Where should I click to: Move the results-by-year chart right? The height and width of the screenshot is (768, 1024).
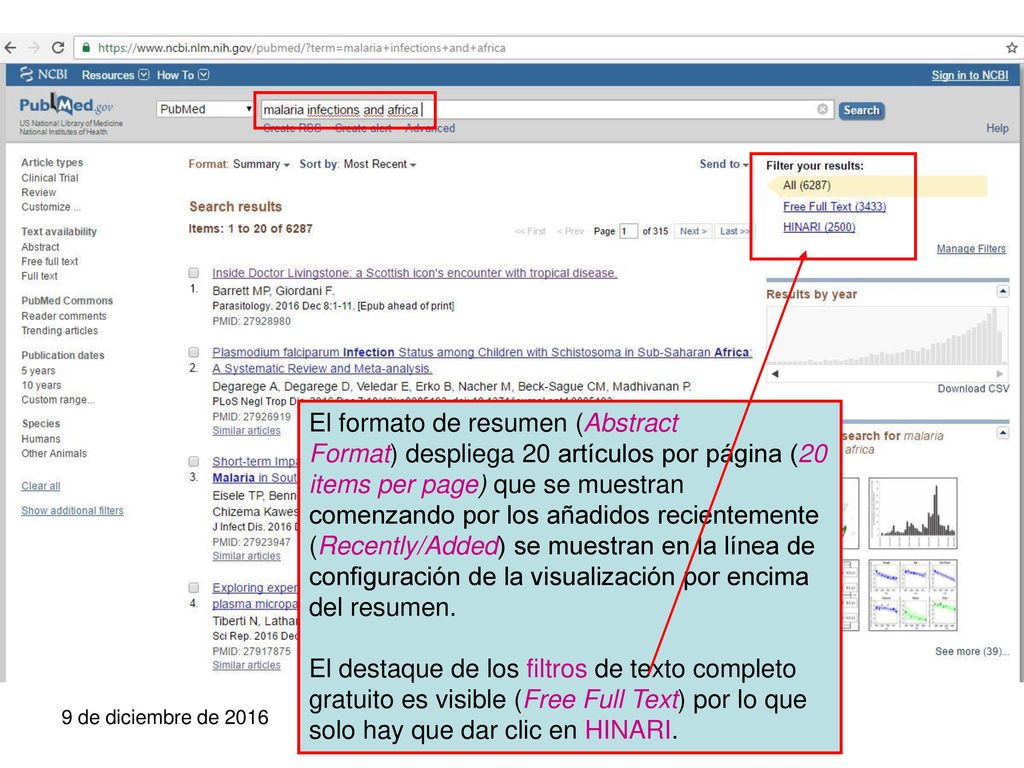pyautogui.click(x=1000, y=374)
